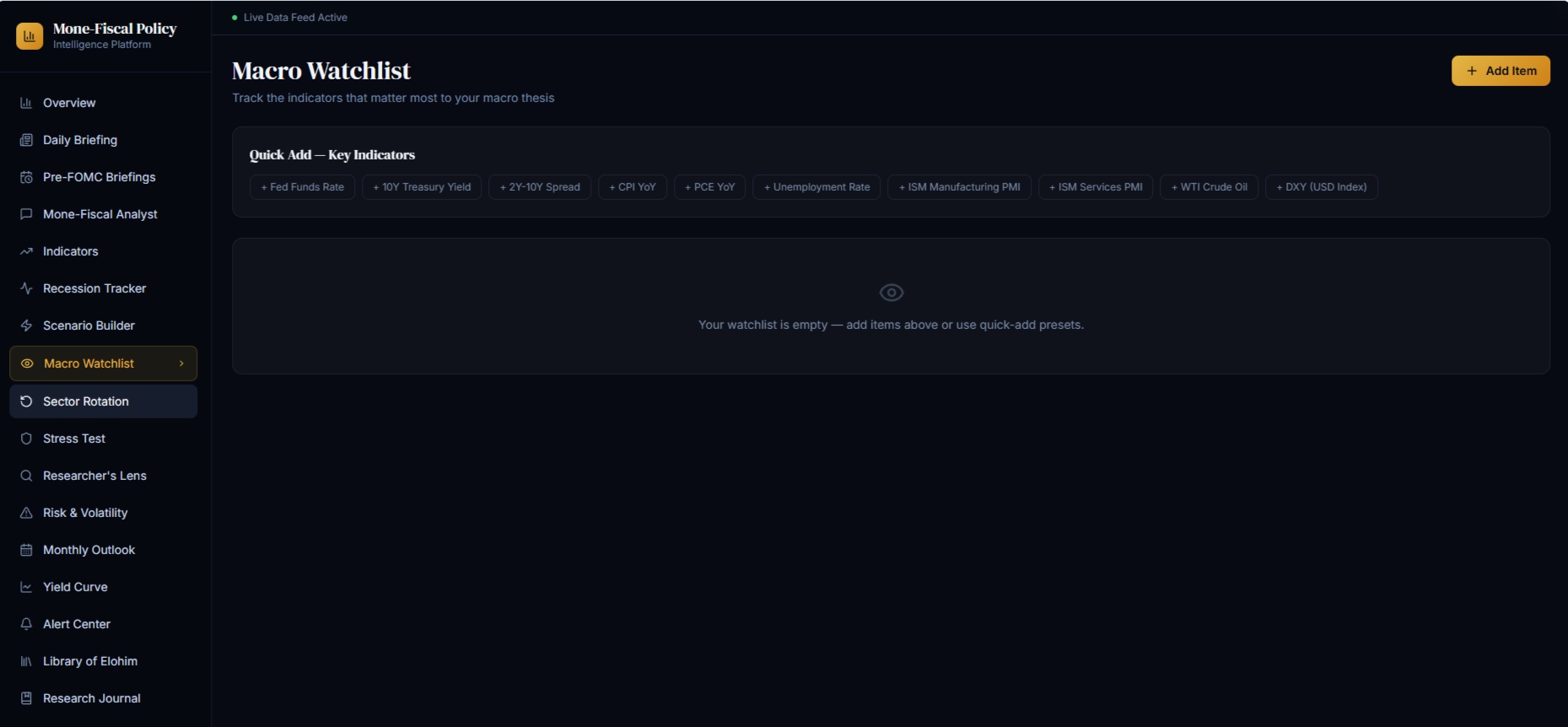Open Alert Center
This screenshot has height=727, width=1568.
pos(103,624)
